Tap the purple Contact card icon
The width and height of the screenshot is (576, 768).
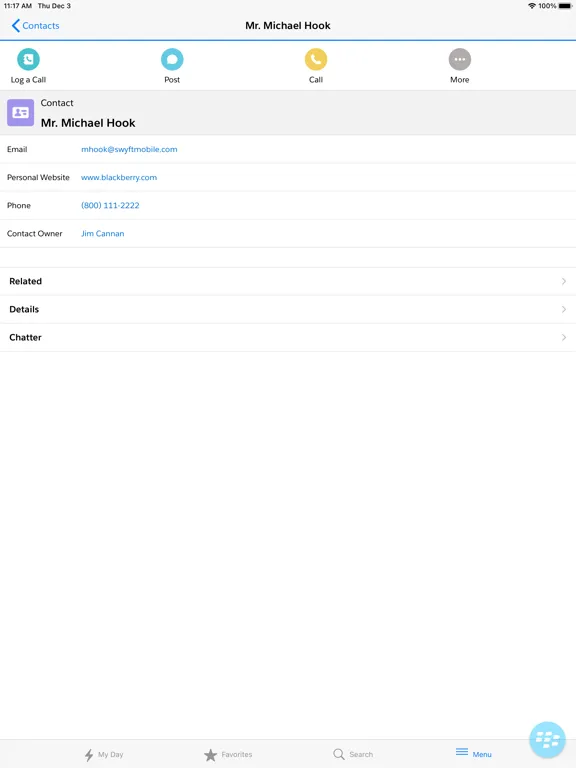[21, 113]
